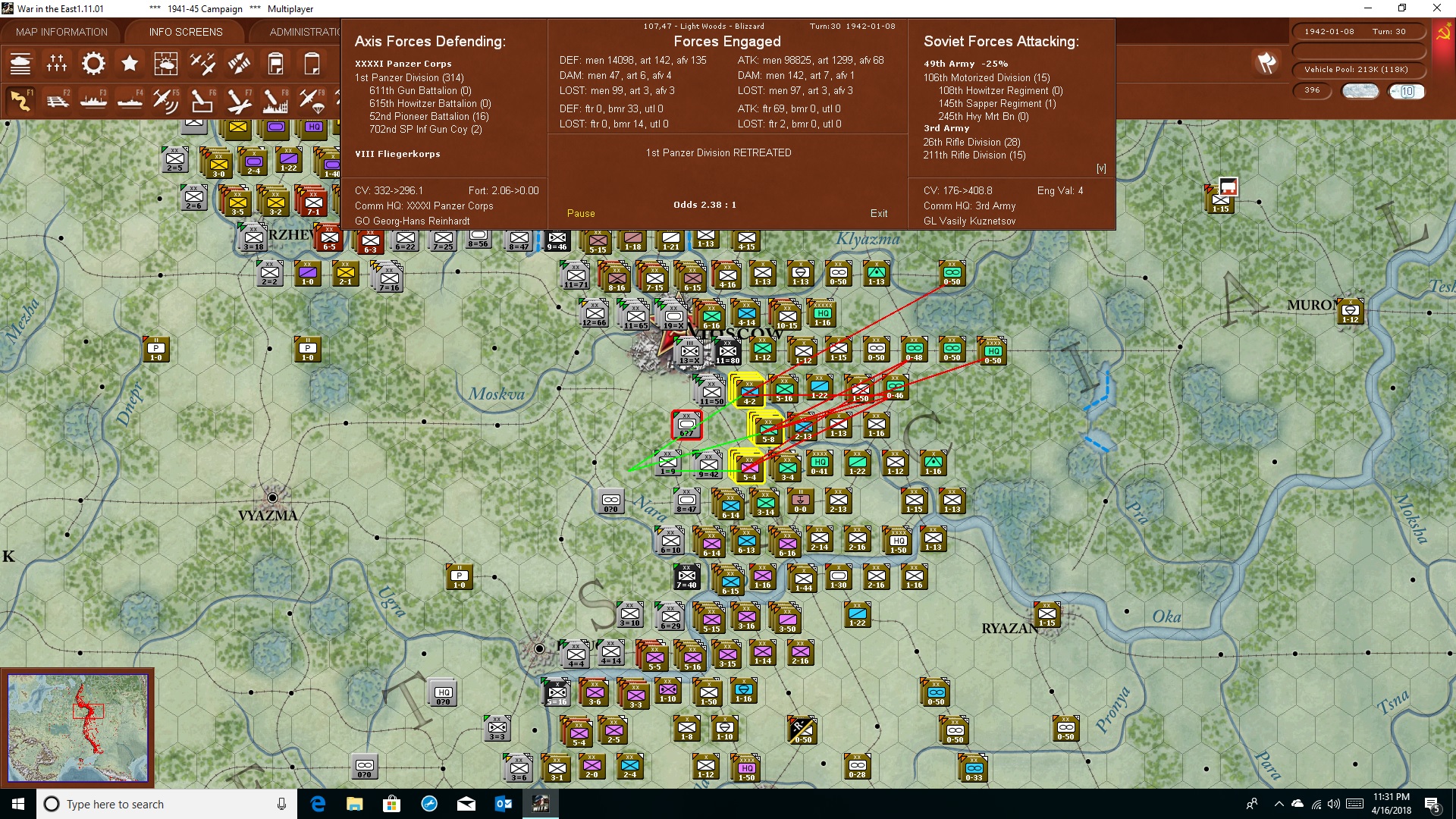Select the HQ 0-41 counter

pos(820,463)
